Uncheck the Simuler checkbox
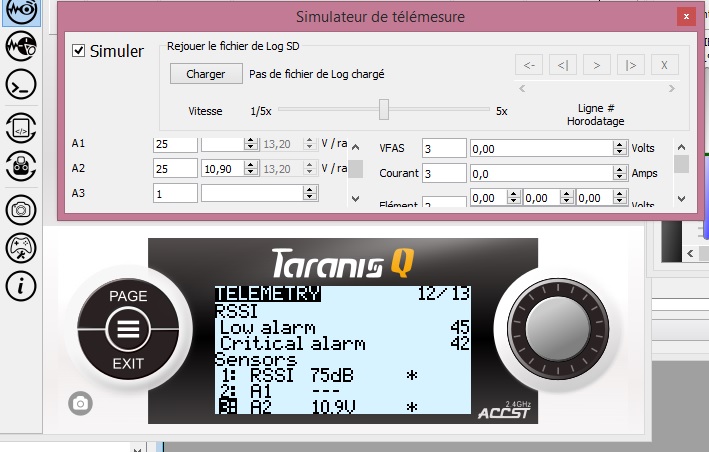 [79, 50]
